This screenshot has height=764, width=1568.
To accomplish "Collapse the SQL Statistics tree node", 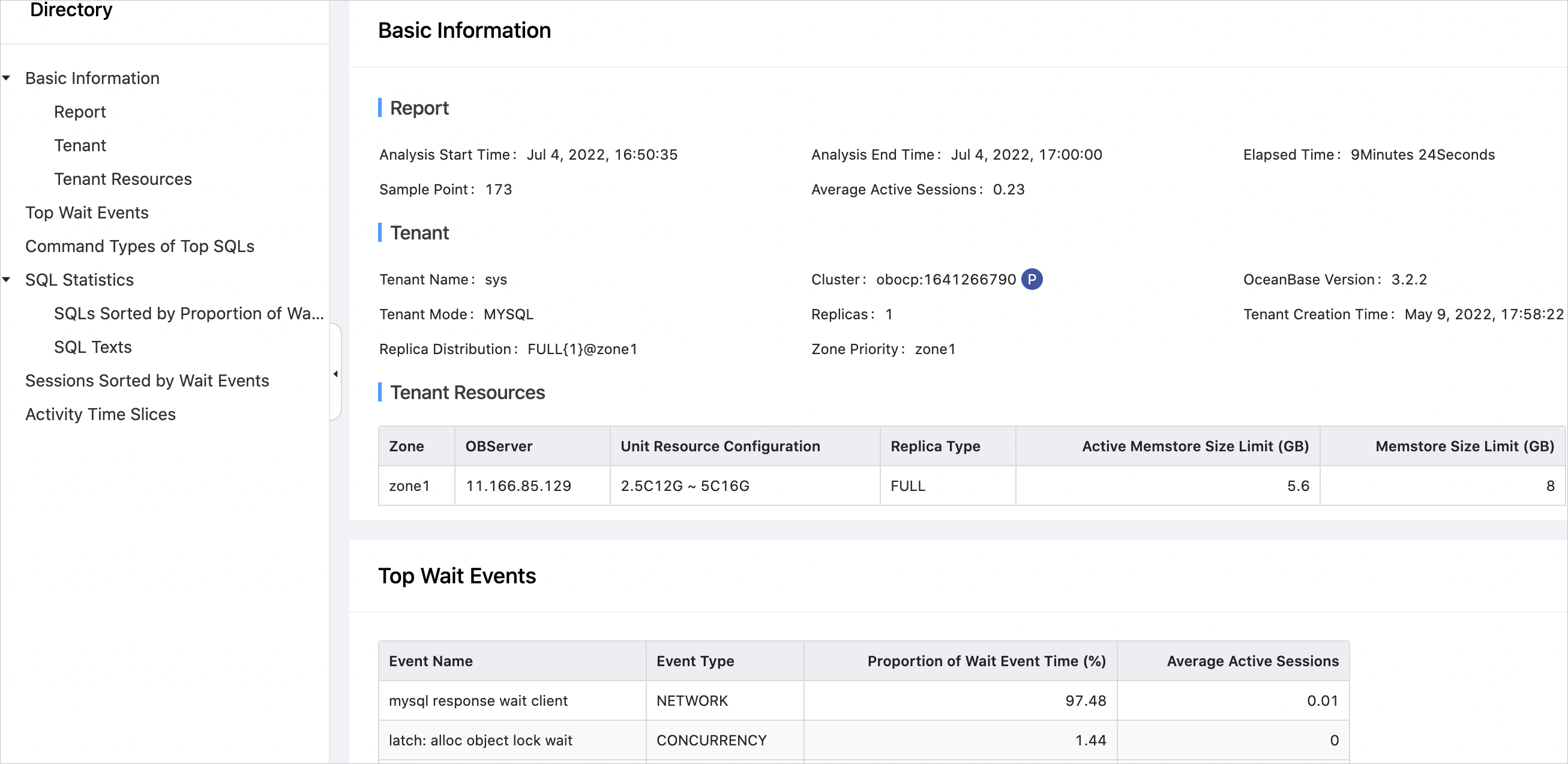I will pyautogui.click(x=7, y=280).
